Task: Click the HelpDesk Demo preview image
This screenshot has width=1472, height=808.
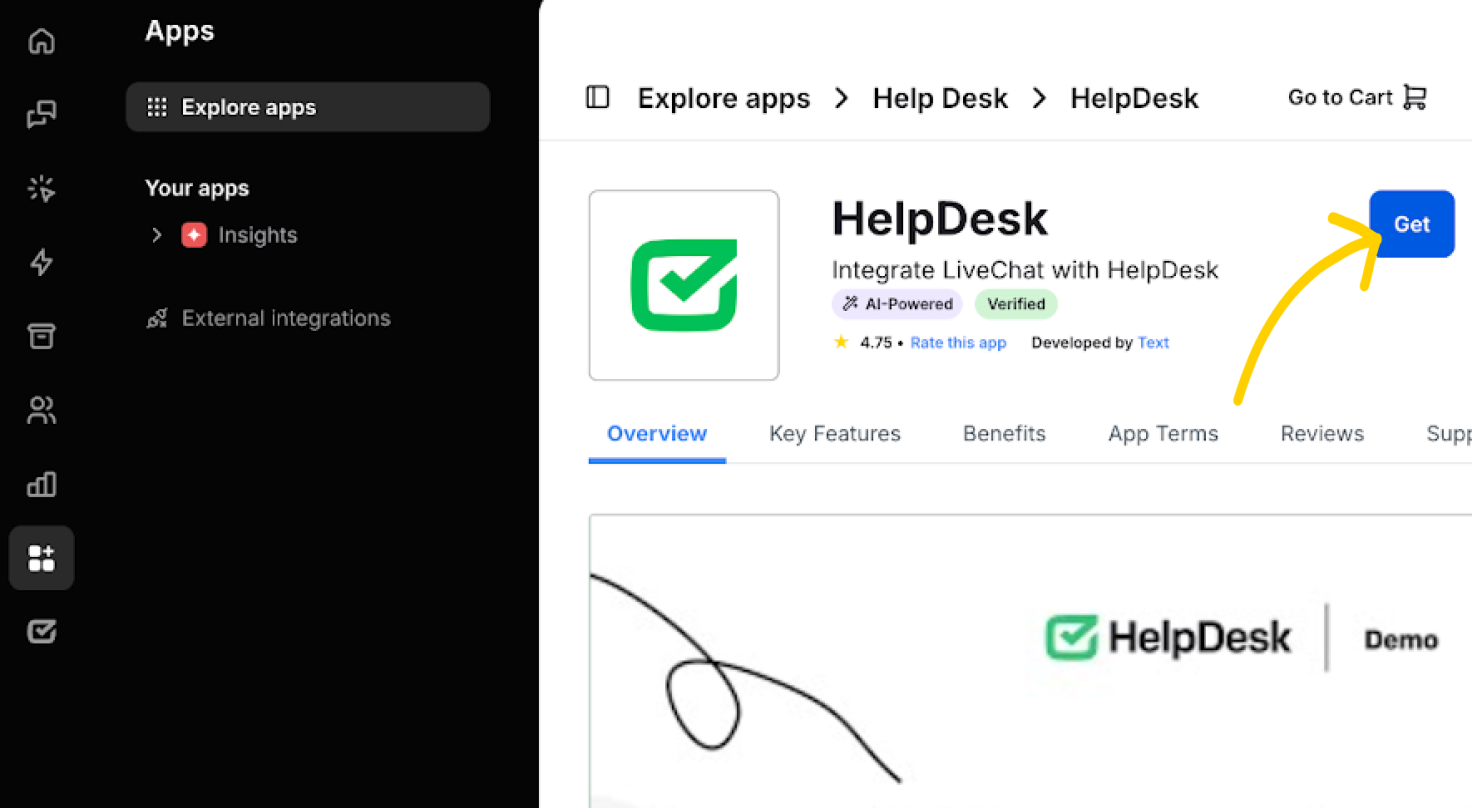Action: tap(1030, 661)
